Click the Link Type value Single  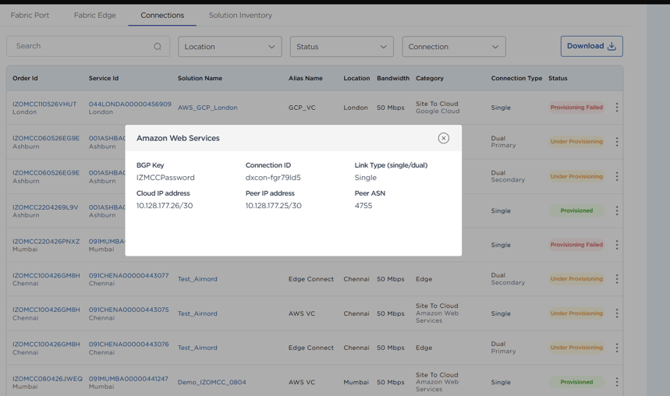[x=365, y=177]
